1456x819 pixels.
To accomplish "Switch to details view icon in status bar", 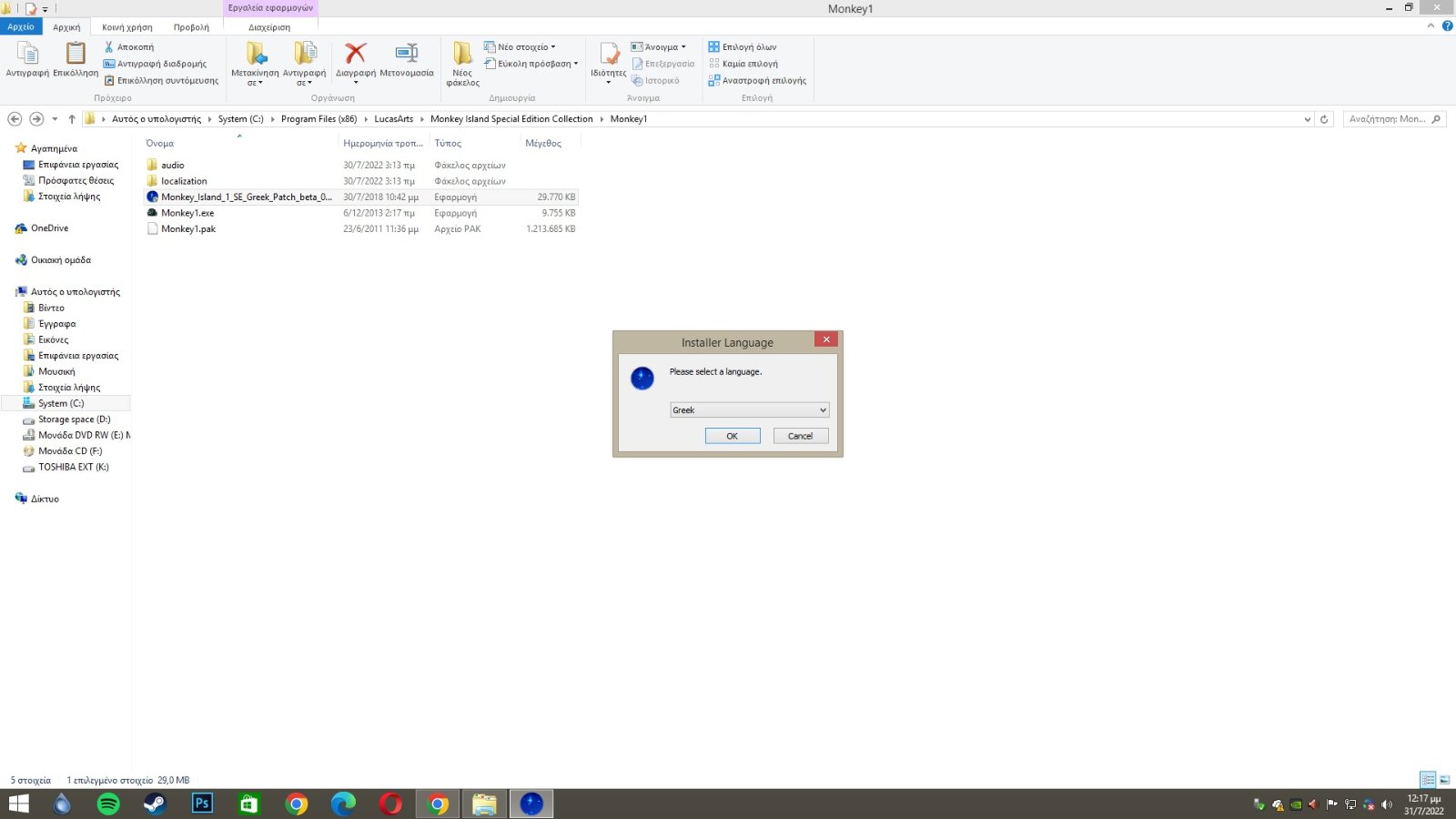I will click(1428, 780).
